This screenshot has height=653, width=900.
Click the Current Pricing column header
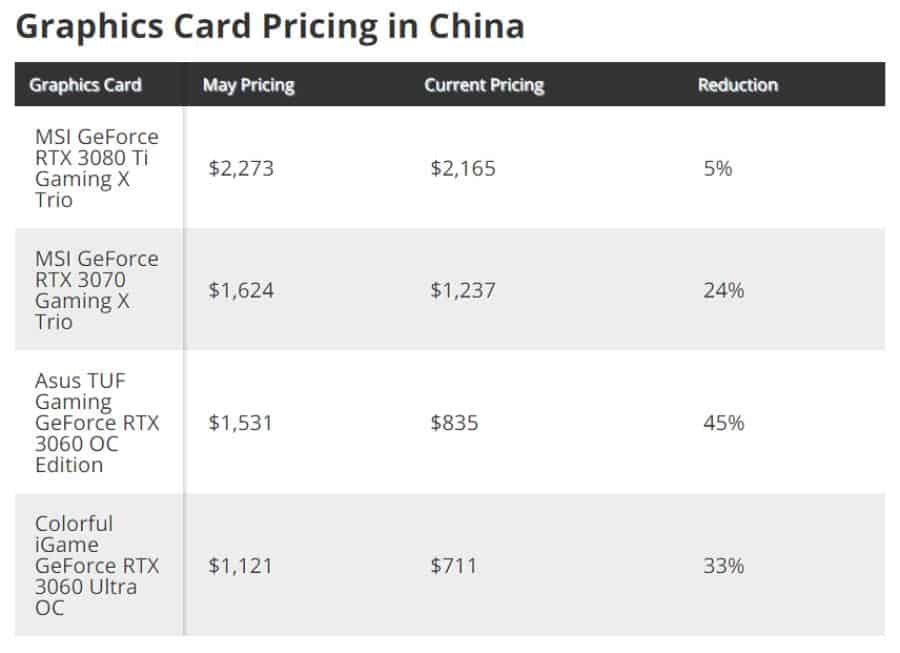click(484, 85)
